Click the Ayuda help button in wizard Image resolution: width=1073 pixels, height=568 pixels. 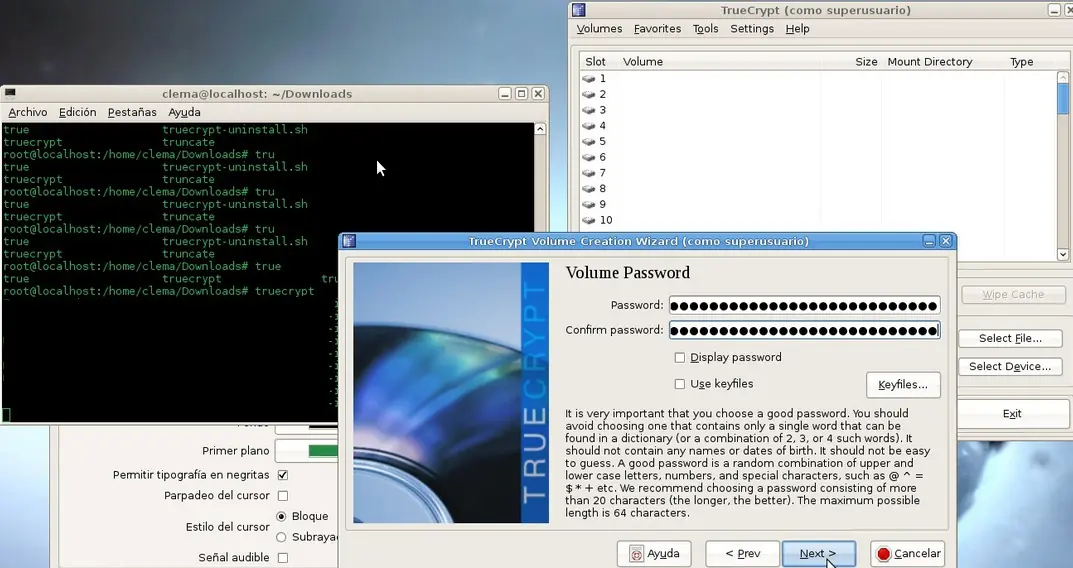(x=653, y=553)
